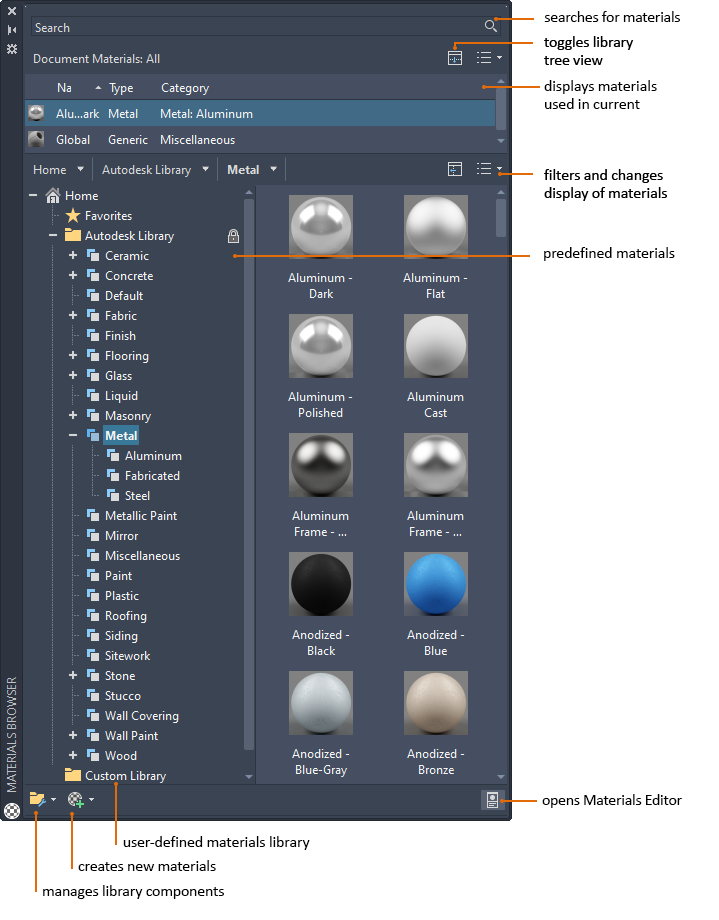Pick the Anodized - Black swatch
Screen dimensions: 719x920
[320, 584]
